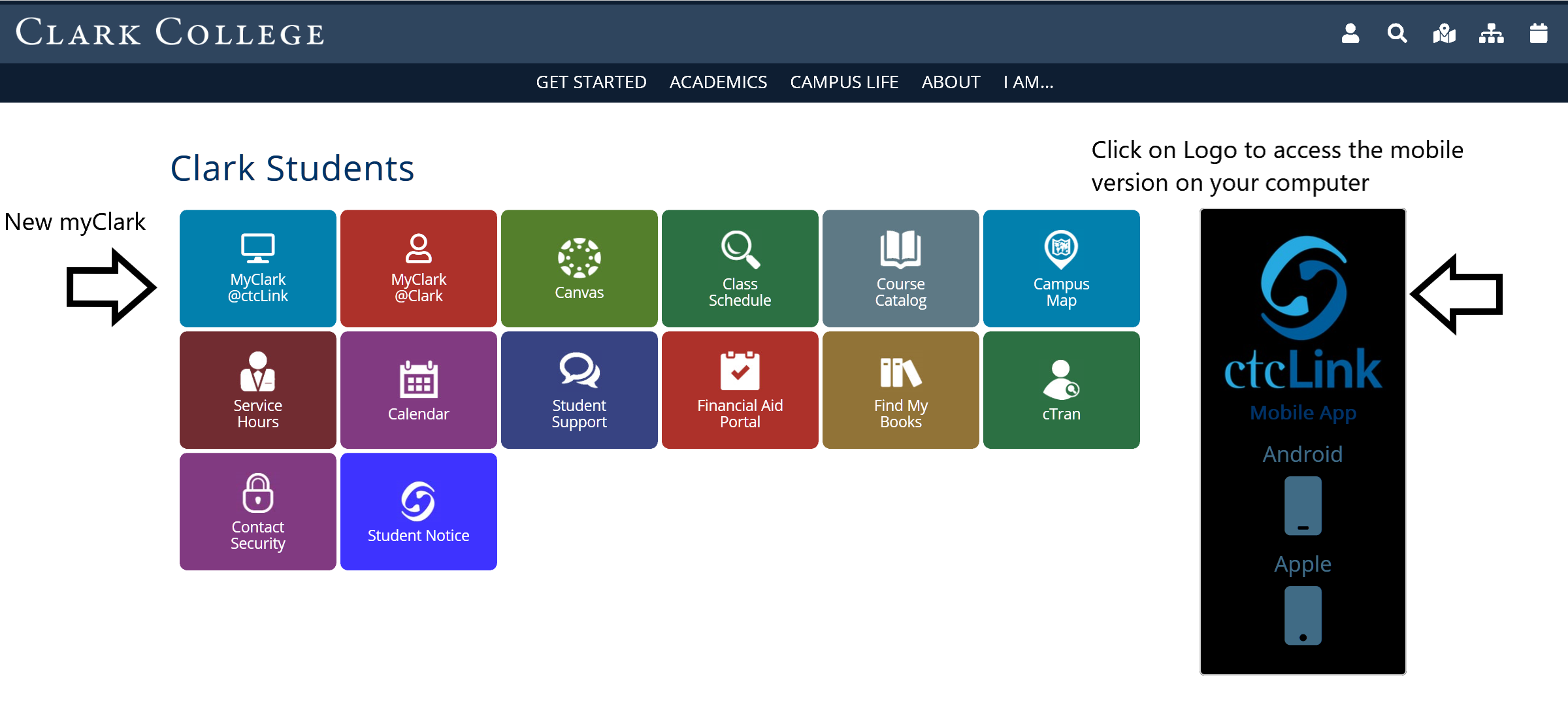The height and width of the screenshot is (703, 1568).
Task: Open the Contact Security tile
Action: click(257, 510)
